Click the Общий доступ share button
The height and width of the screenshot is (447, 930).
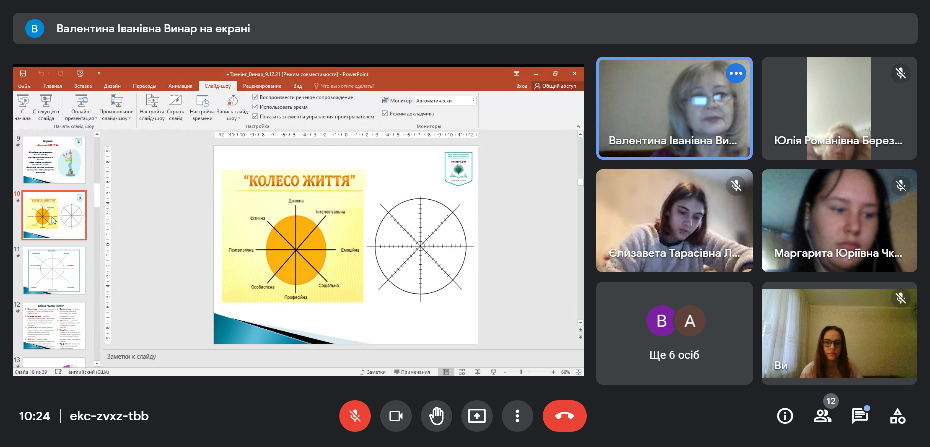pos(561,87)
